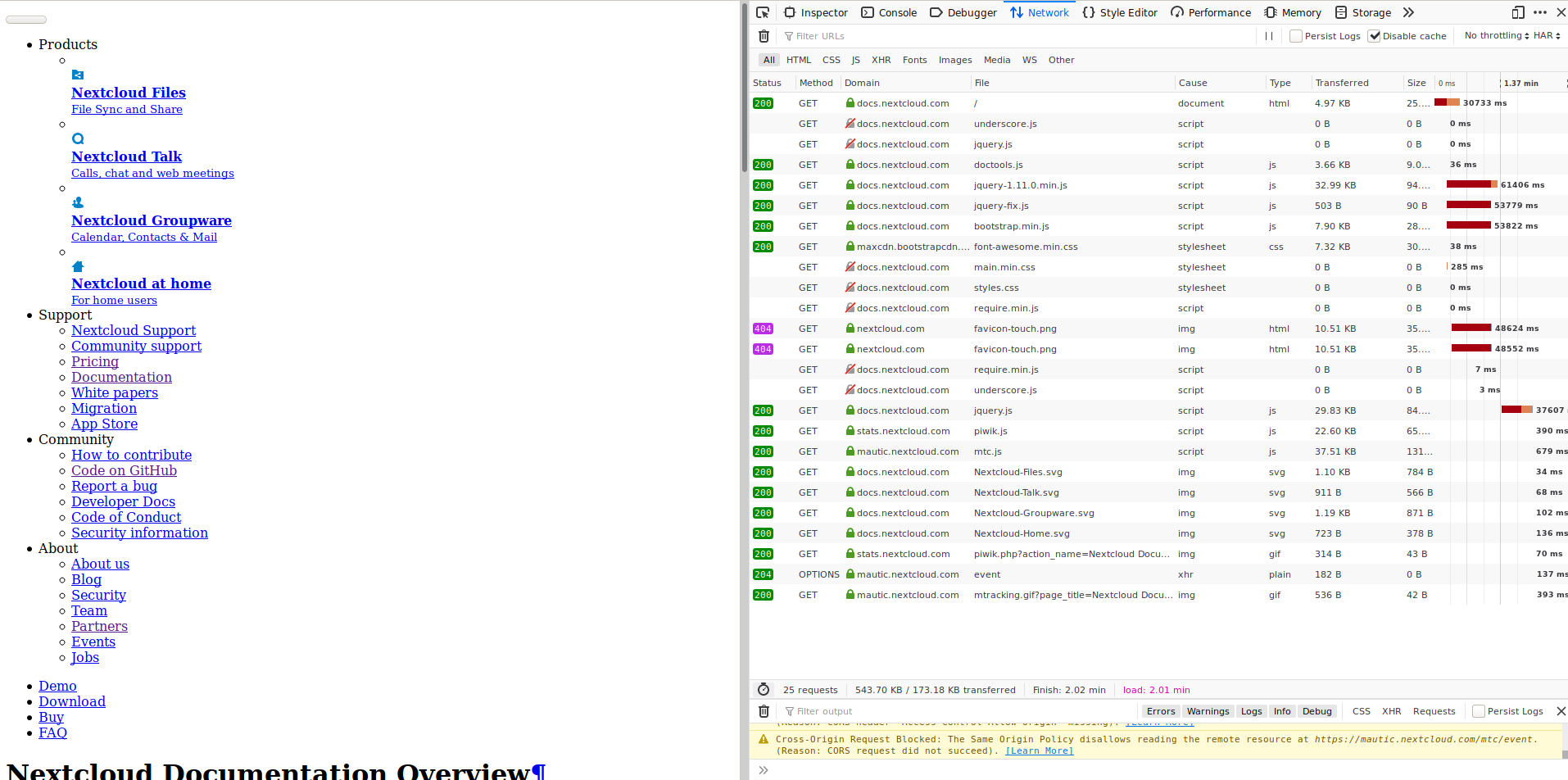Select the XHR request filter tab
Screen dimensions: 1568x780
click(881, 60)
